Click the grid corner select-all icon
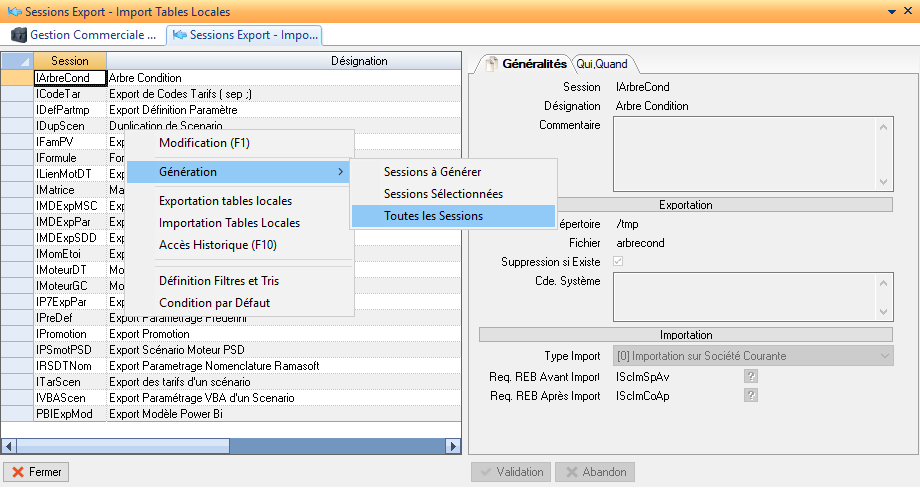The height and width of the screenshot is (488, 920). coord(18,61)
